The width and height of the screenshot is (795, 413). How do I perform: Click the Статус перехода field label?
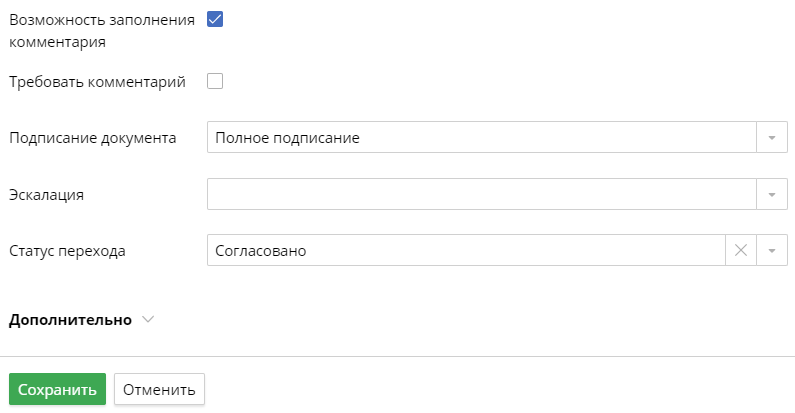coord(67,250)
